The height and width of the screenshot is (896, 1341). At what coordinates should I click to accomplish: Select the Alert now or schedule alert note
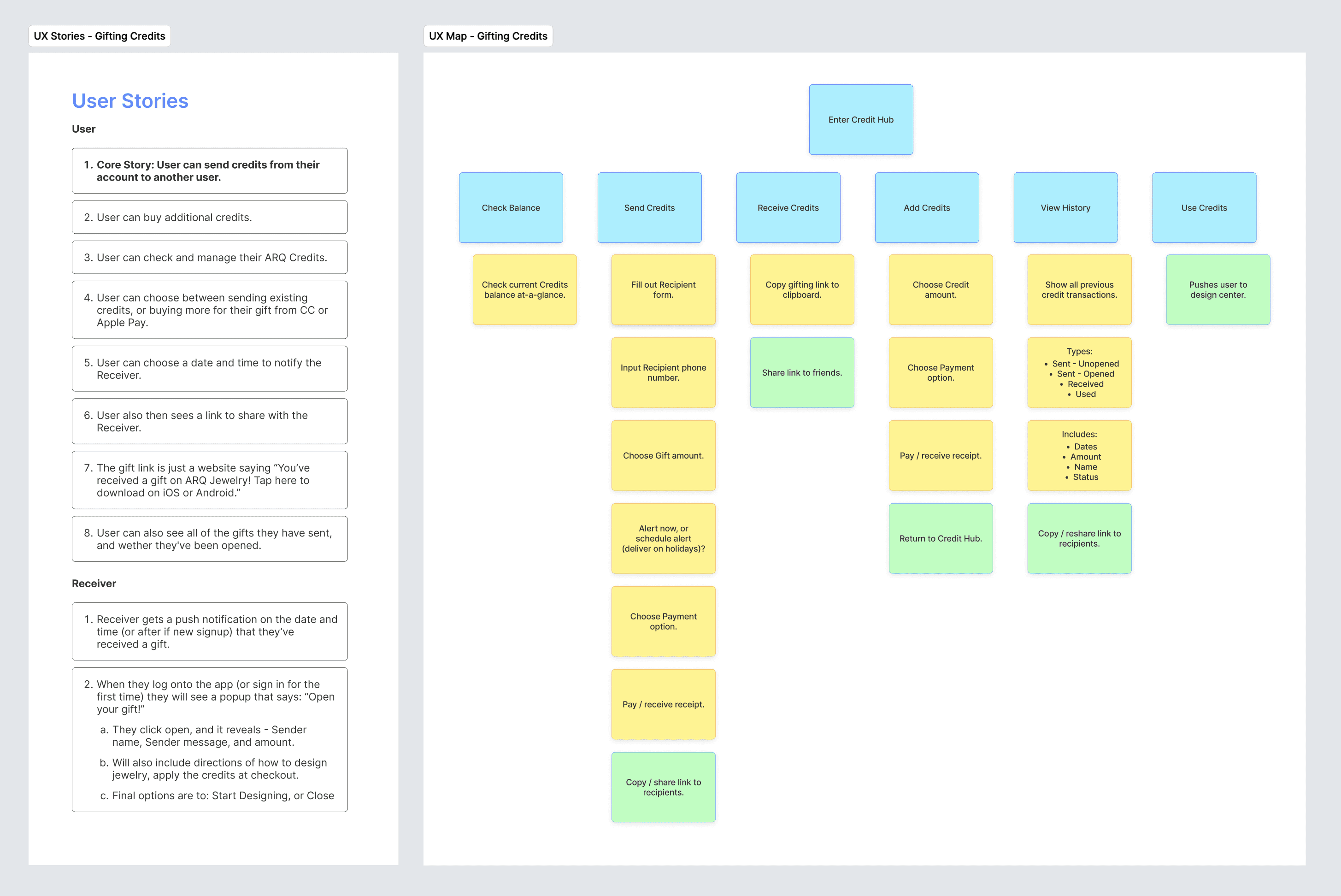(x=663, y=538)
